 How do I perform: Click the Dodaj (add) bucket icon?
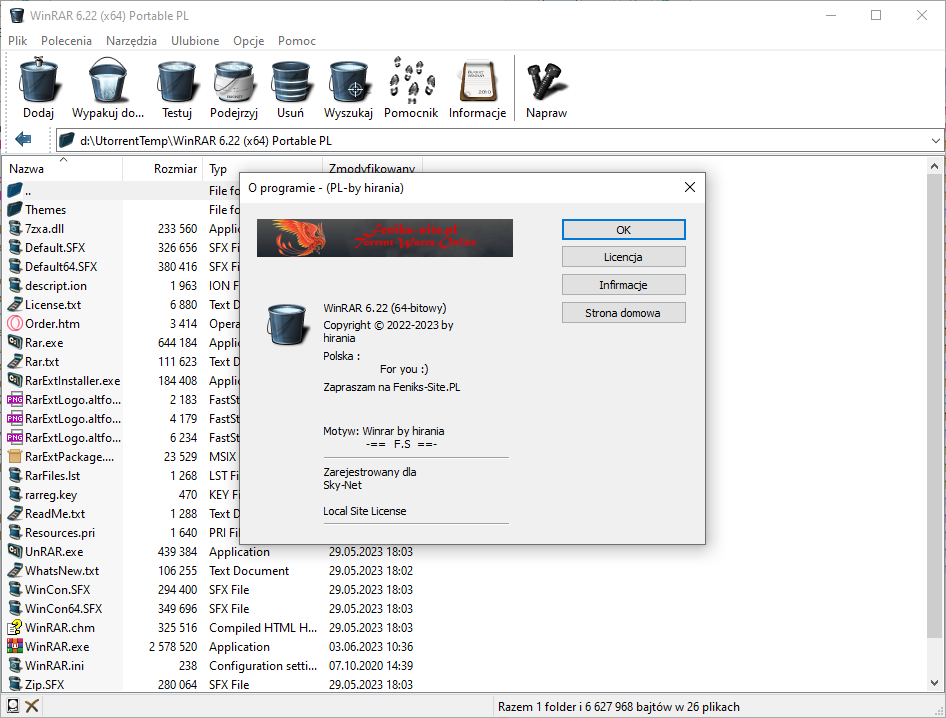(39, 80)
